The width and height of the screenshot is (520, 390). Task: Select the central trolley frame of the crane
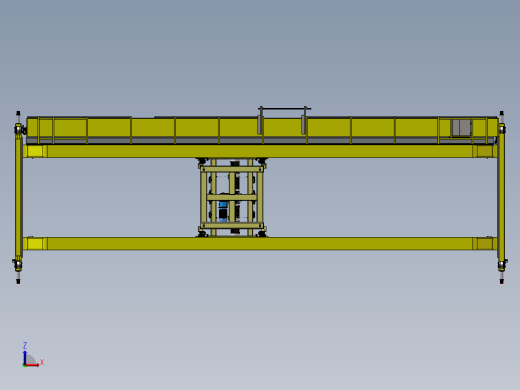[232, 198]
